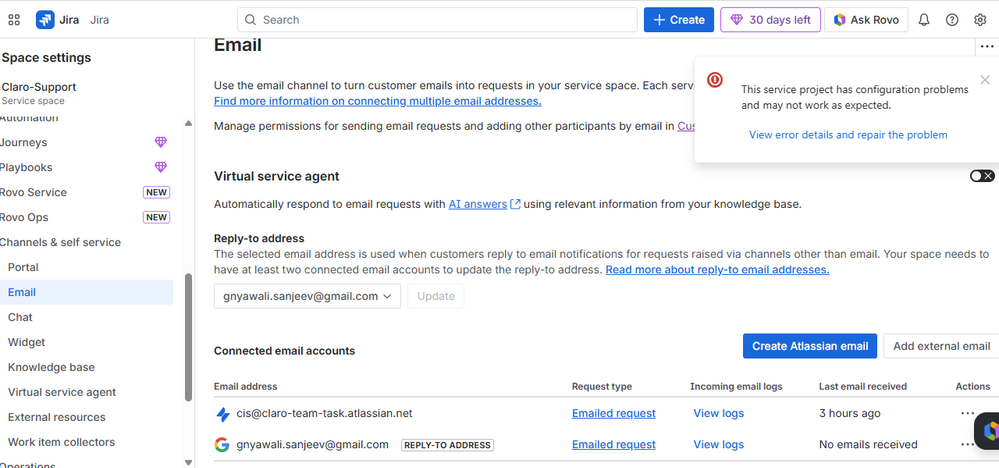Open View error details and repair link
This screenshot has width=999, height=468.
pyautogui.click(x=848, y=135)
